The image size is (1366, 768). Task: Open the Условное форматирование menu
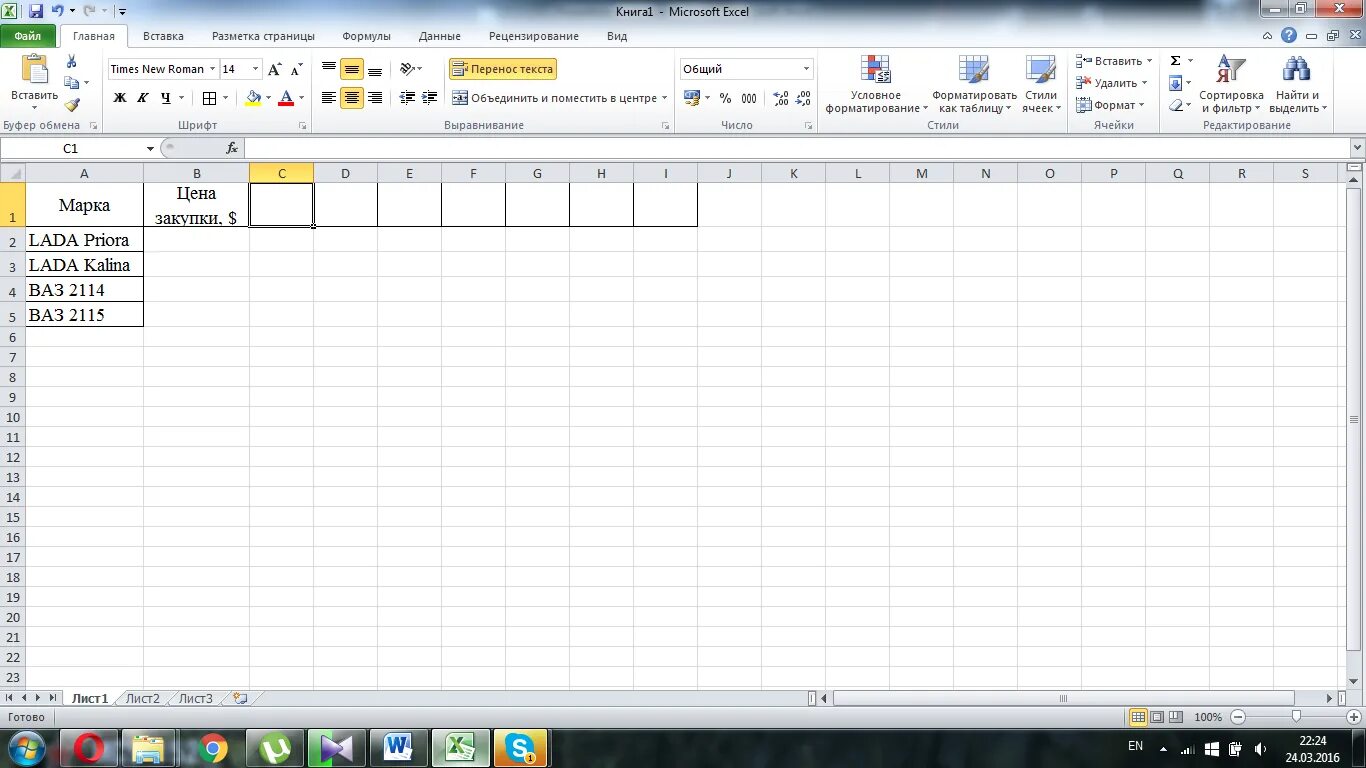click(876, 84)
